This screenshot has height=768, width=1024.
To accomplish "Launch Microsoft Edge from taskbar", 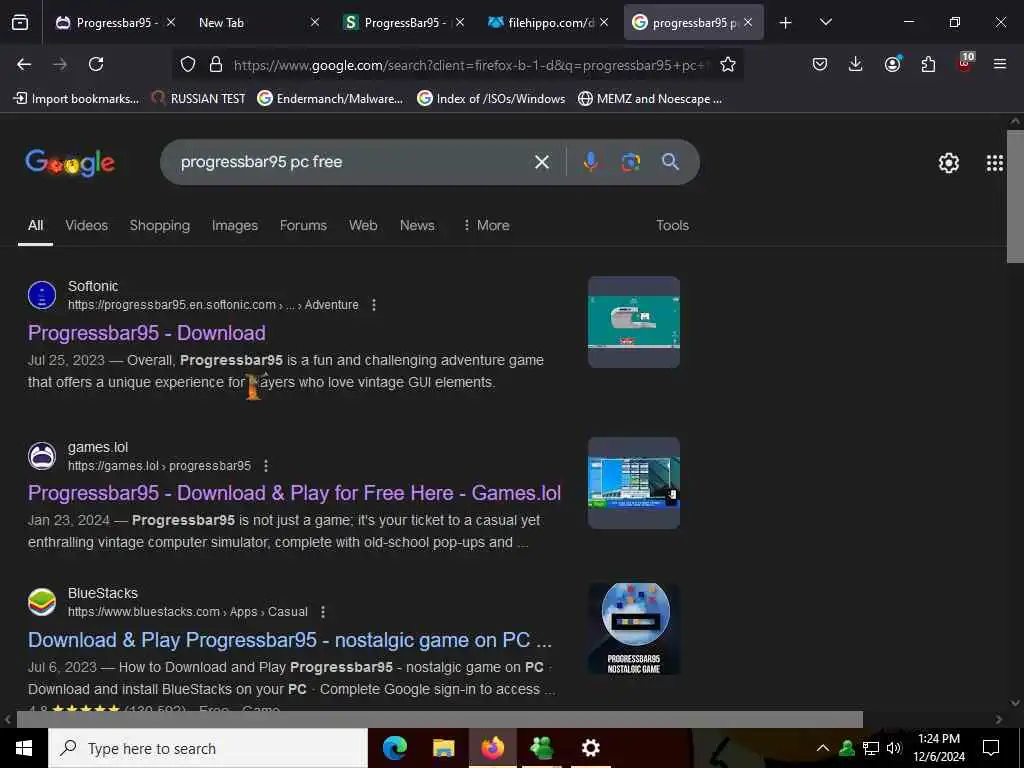I will 394,748.
